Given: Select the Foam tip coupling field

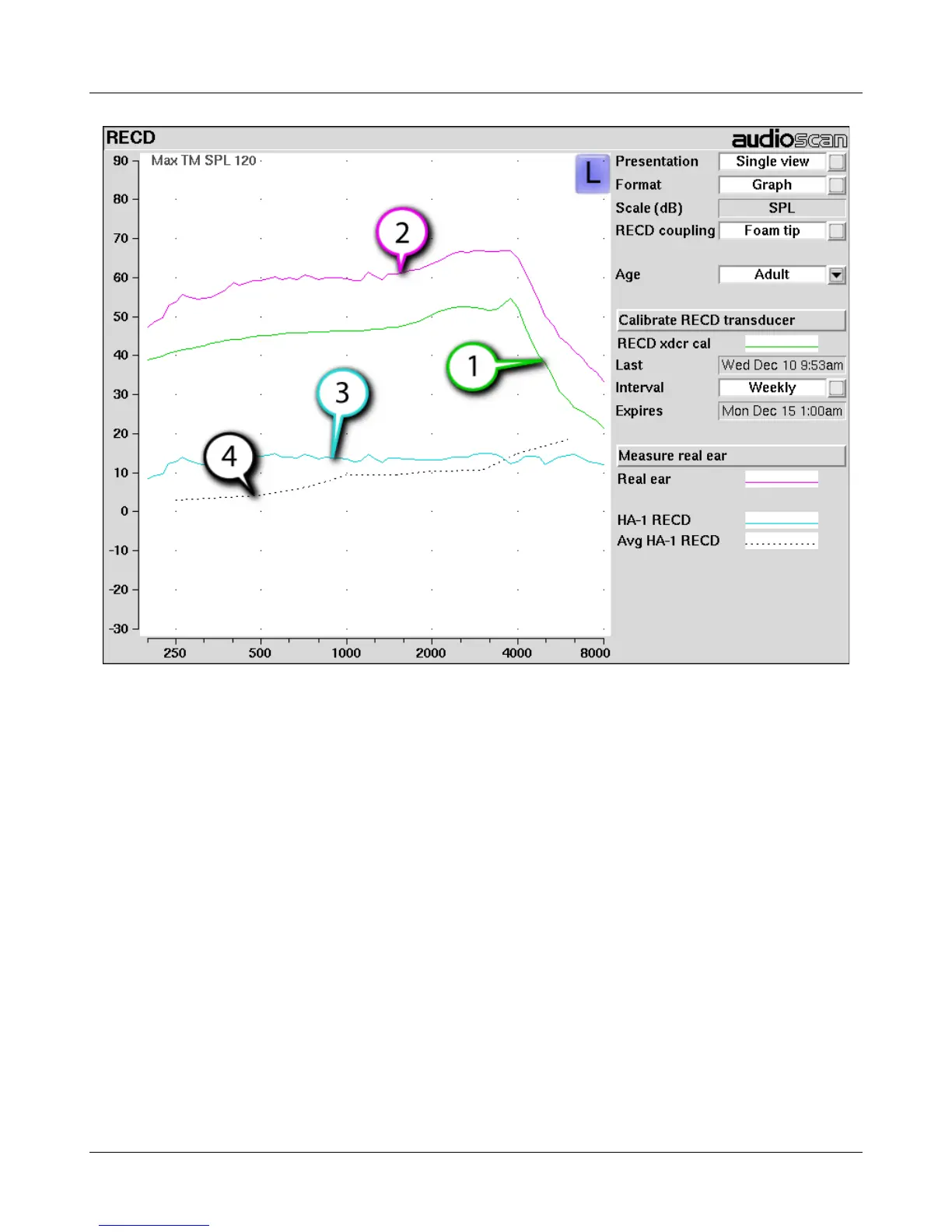Looking at the screenshot, I should [x=772, y=231].
